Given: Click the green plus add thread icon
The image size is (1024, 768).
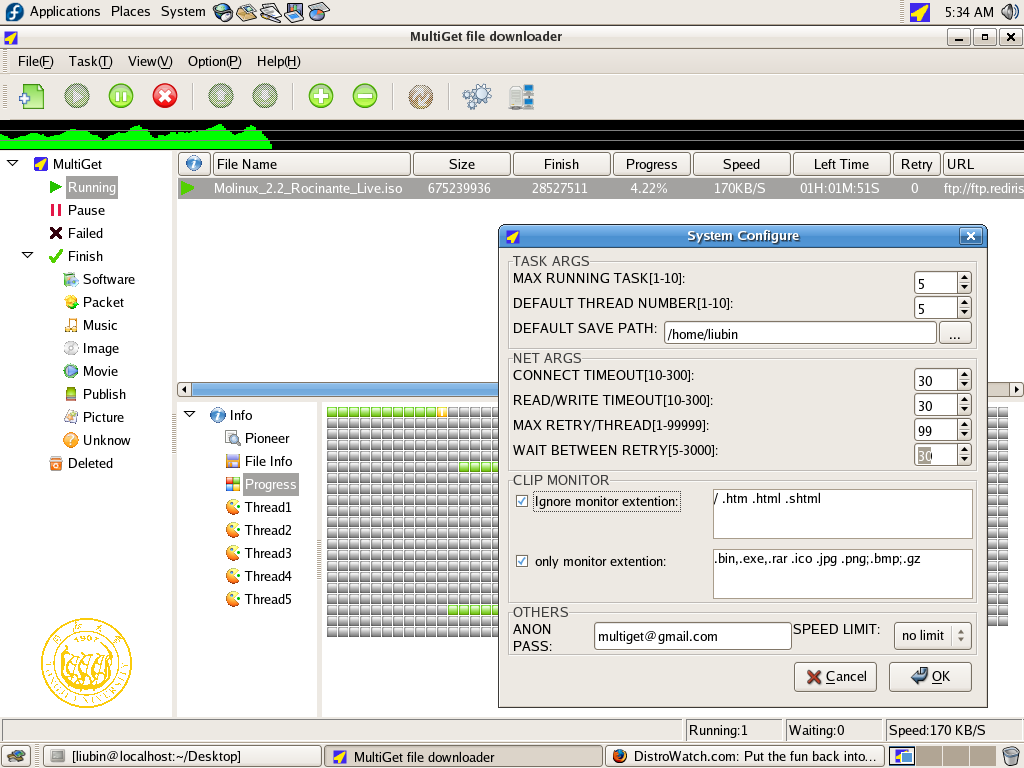Looking at the screenshot, I should (x=321, y=96).
